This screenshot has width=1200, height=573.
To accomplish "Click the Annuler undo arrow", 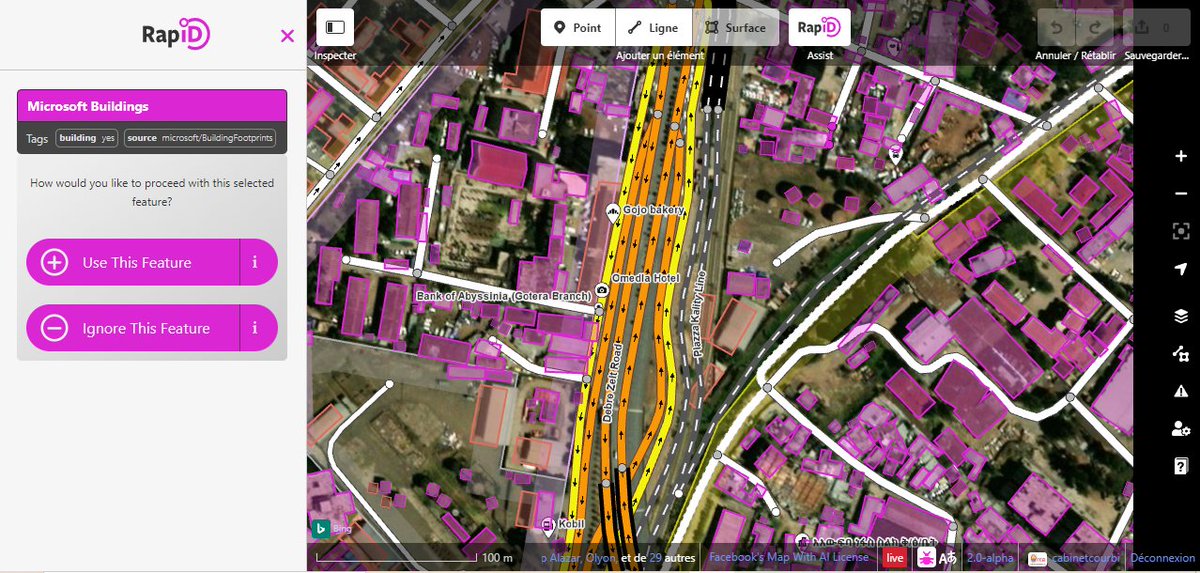I will 1057,28.
